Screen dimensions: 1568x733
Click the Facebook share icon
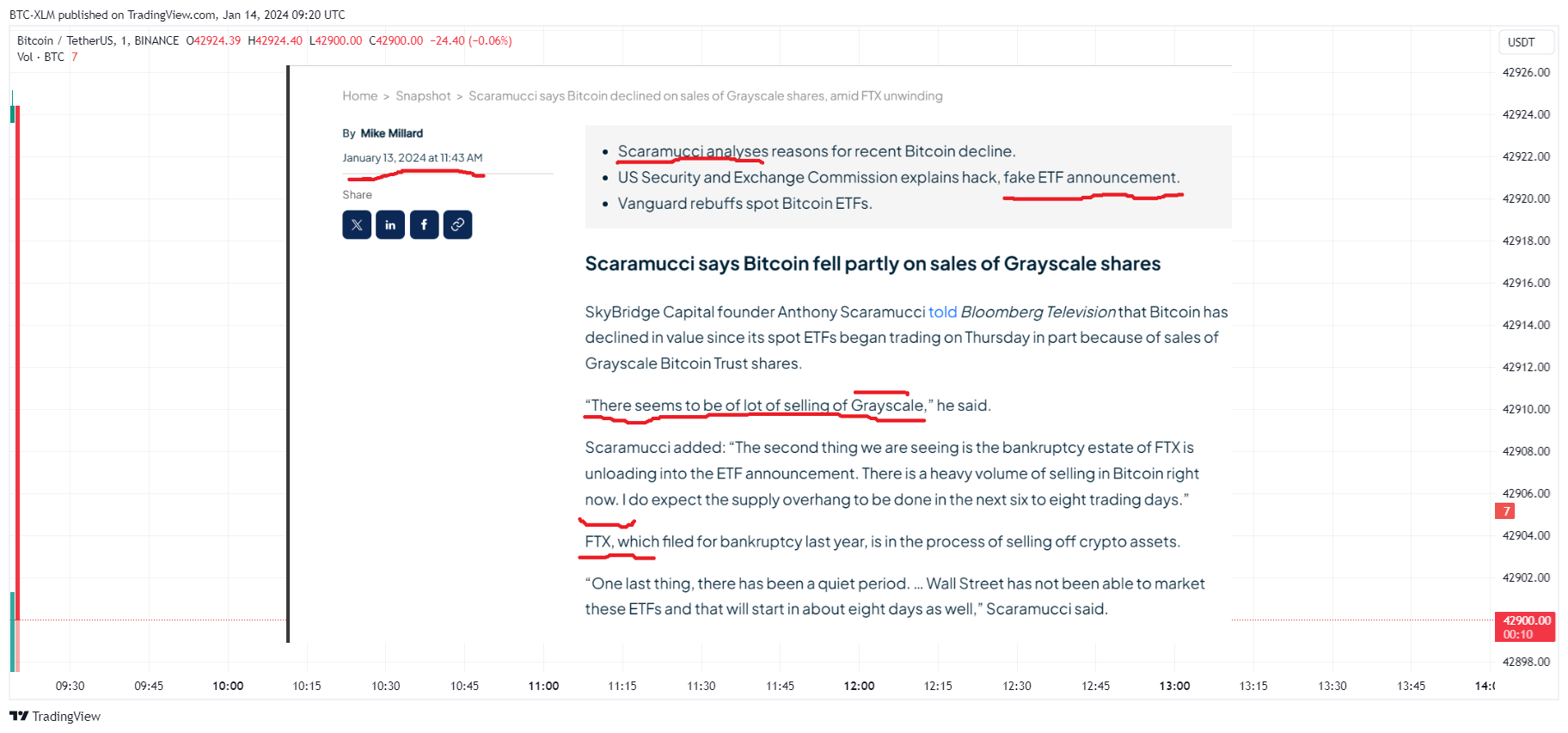pos(424,225)
